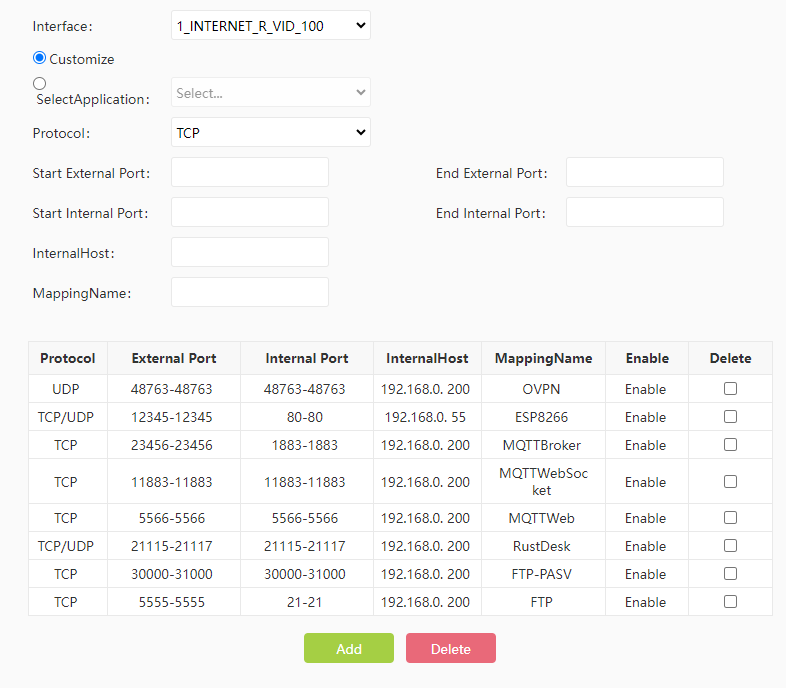Screen dimensions: 786x688
Task: Click the MappingName column header
Action: [543, 359]
